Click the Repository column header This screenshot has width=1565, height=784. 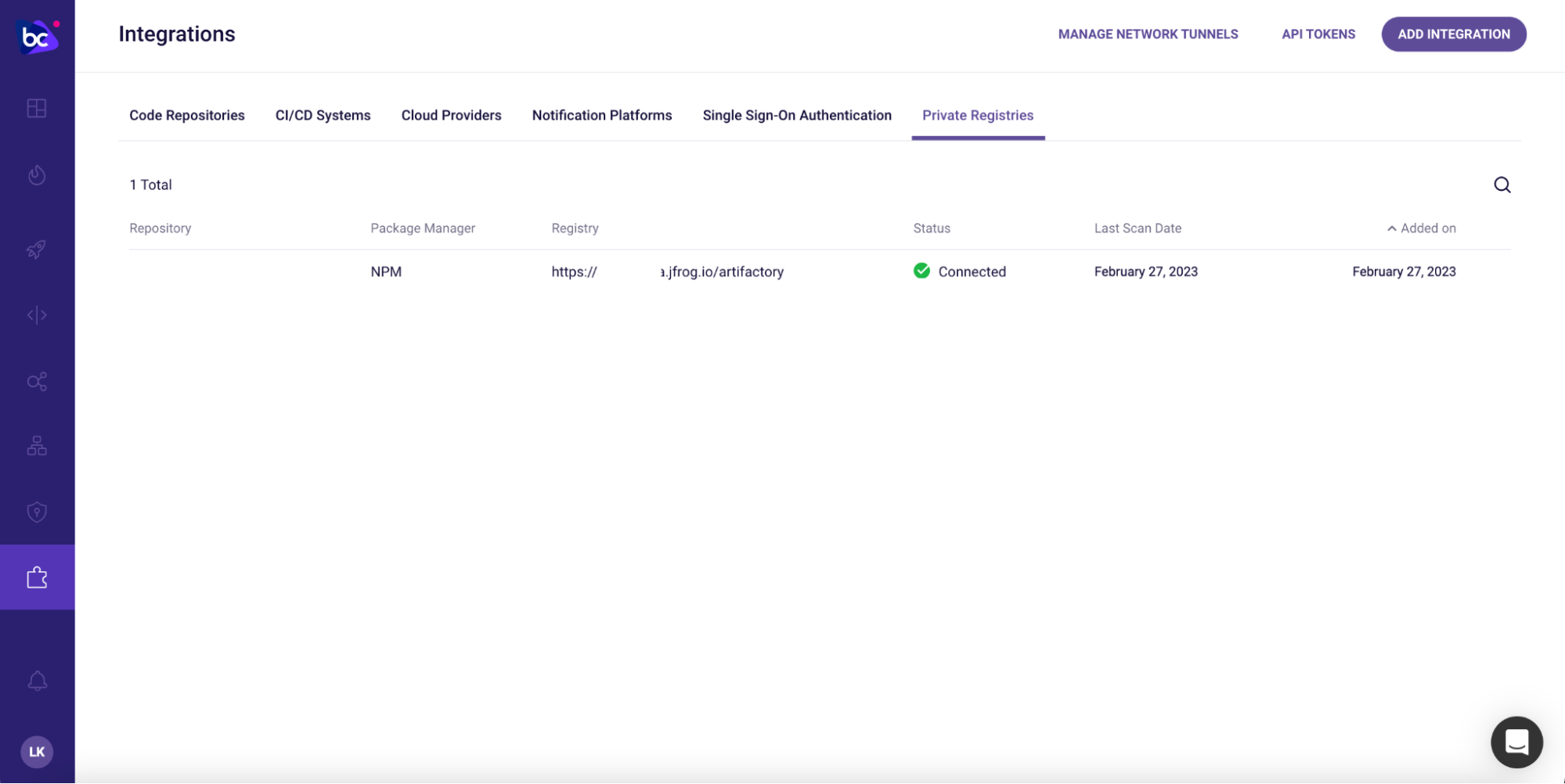pos(160,228)
